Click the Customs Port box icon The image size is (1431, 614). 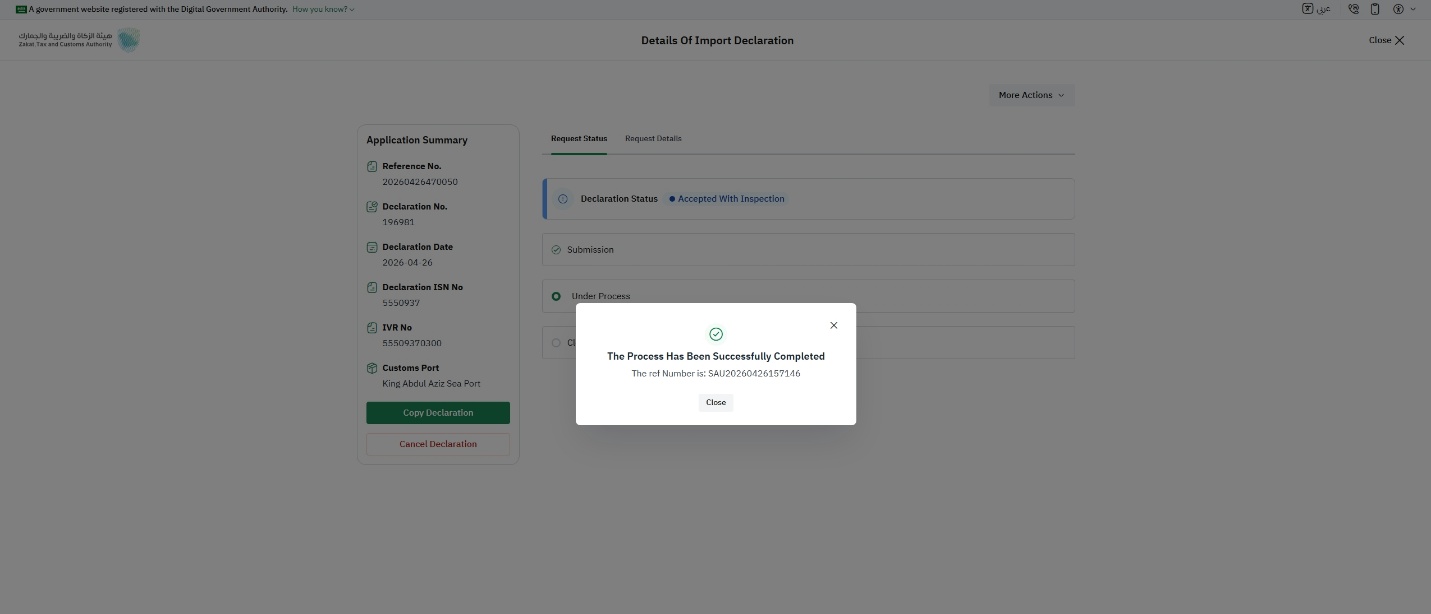tap(372, 368)
